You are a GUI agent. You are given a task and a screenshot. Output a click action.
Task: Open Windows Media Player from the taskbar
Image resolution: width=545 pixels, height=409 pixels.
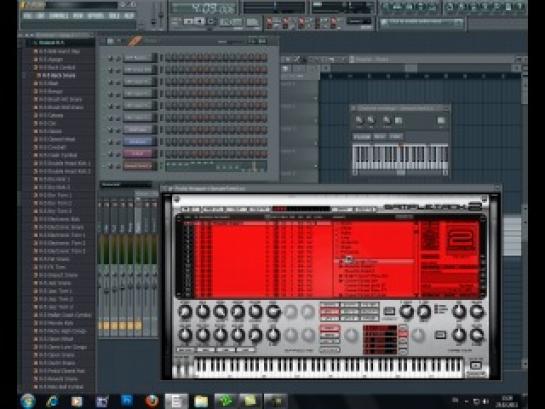(77, 401)
